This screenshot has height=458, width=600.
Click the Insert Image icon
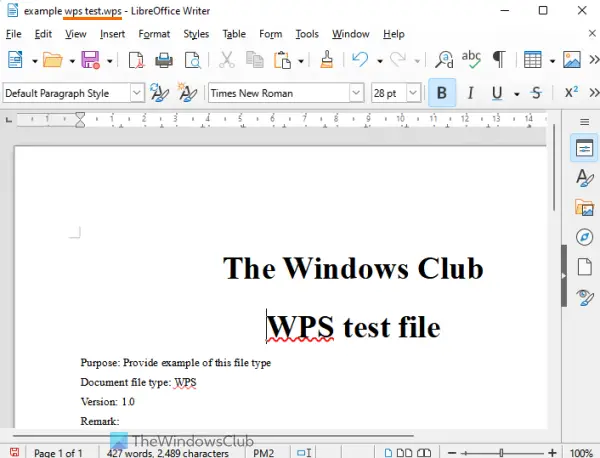(x=572, y=60)
